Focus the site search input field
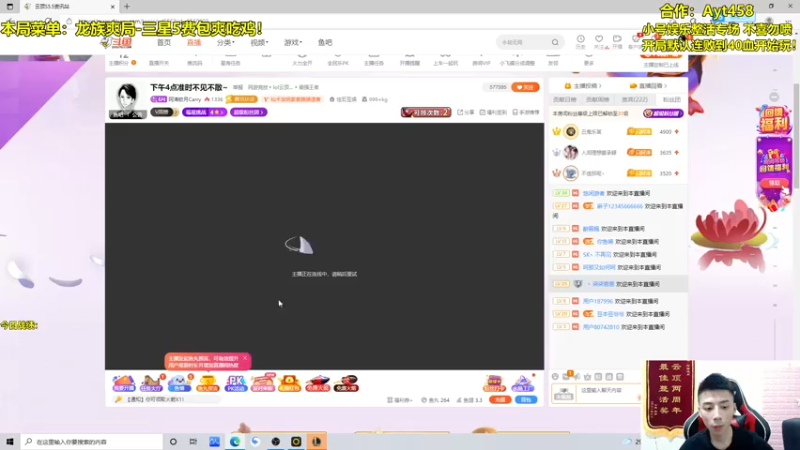 (x=523, y=42)
